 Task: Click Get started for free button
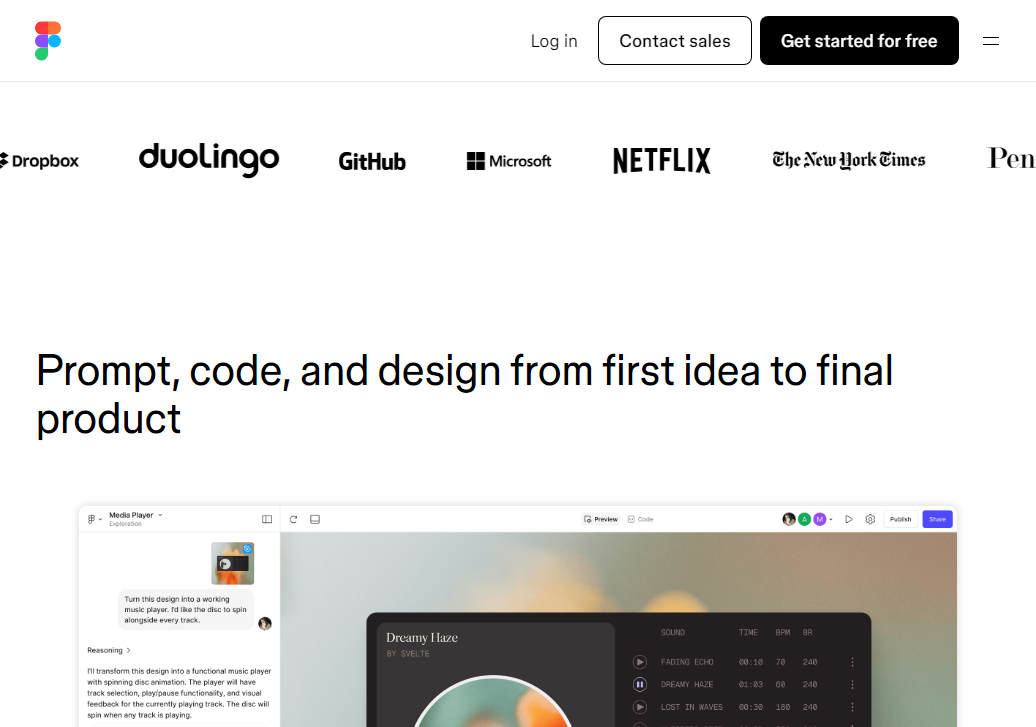[859, 41]
